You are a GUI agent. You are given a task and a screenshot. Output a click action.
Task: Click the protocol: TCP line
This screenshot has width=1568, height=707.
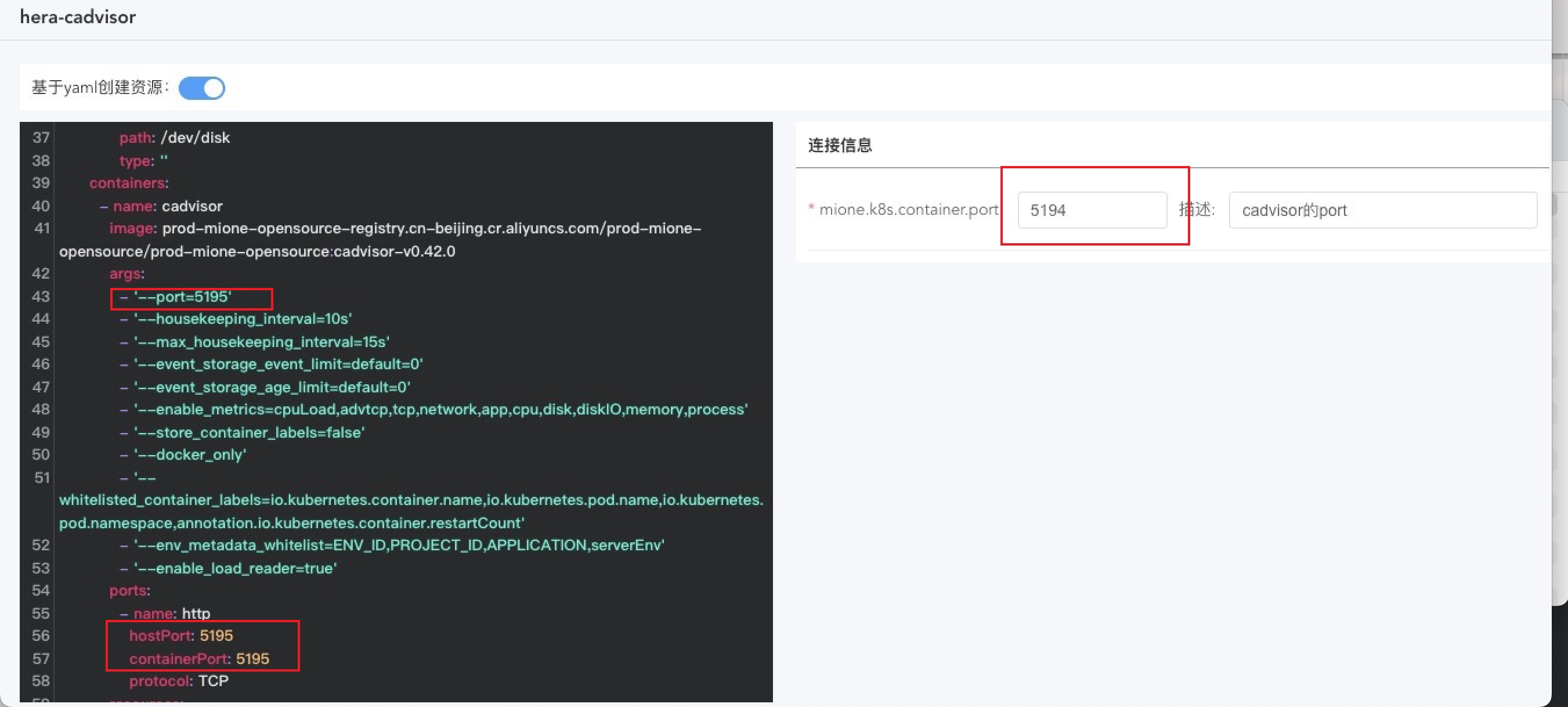tap(179, 681)
